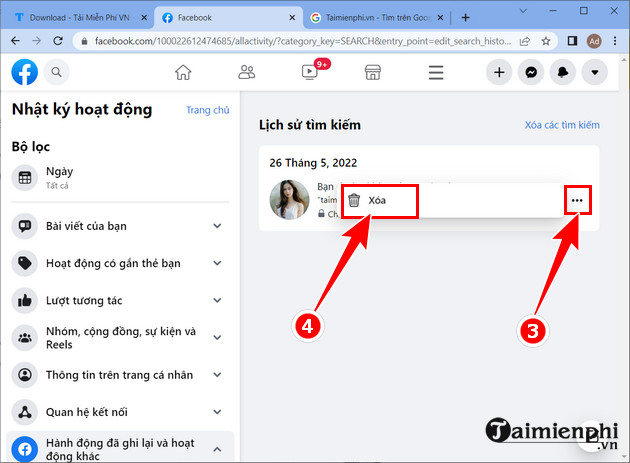630x463 pixels.
Task: Click Xóa các tìm kiếm link
Action: click(x=562, y=125)
